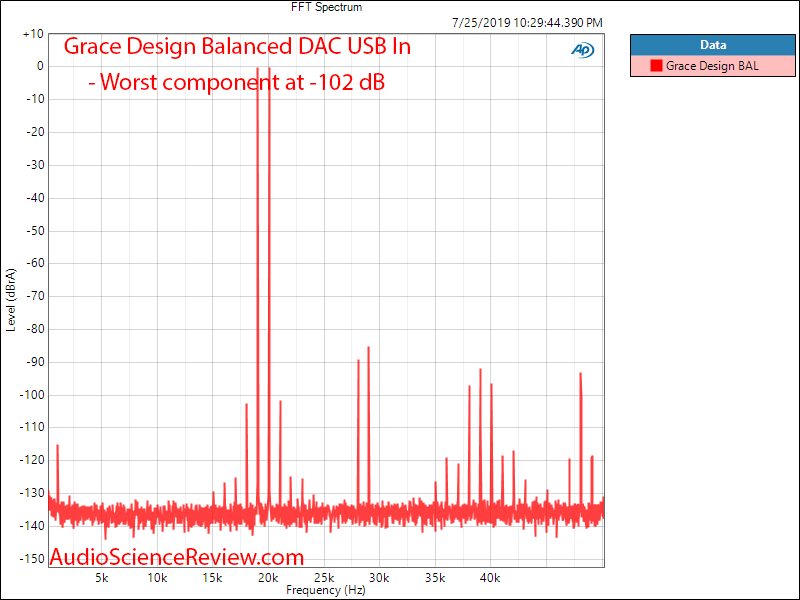
Task: Click the 40k frequency axis tick label
Action: pyautogui.click(x=490, y=578)
